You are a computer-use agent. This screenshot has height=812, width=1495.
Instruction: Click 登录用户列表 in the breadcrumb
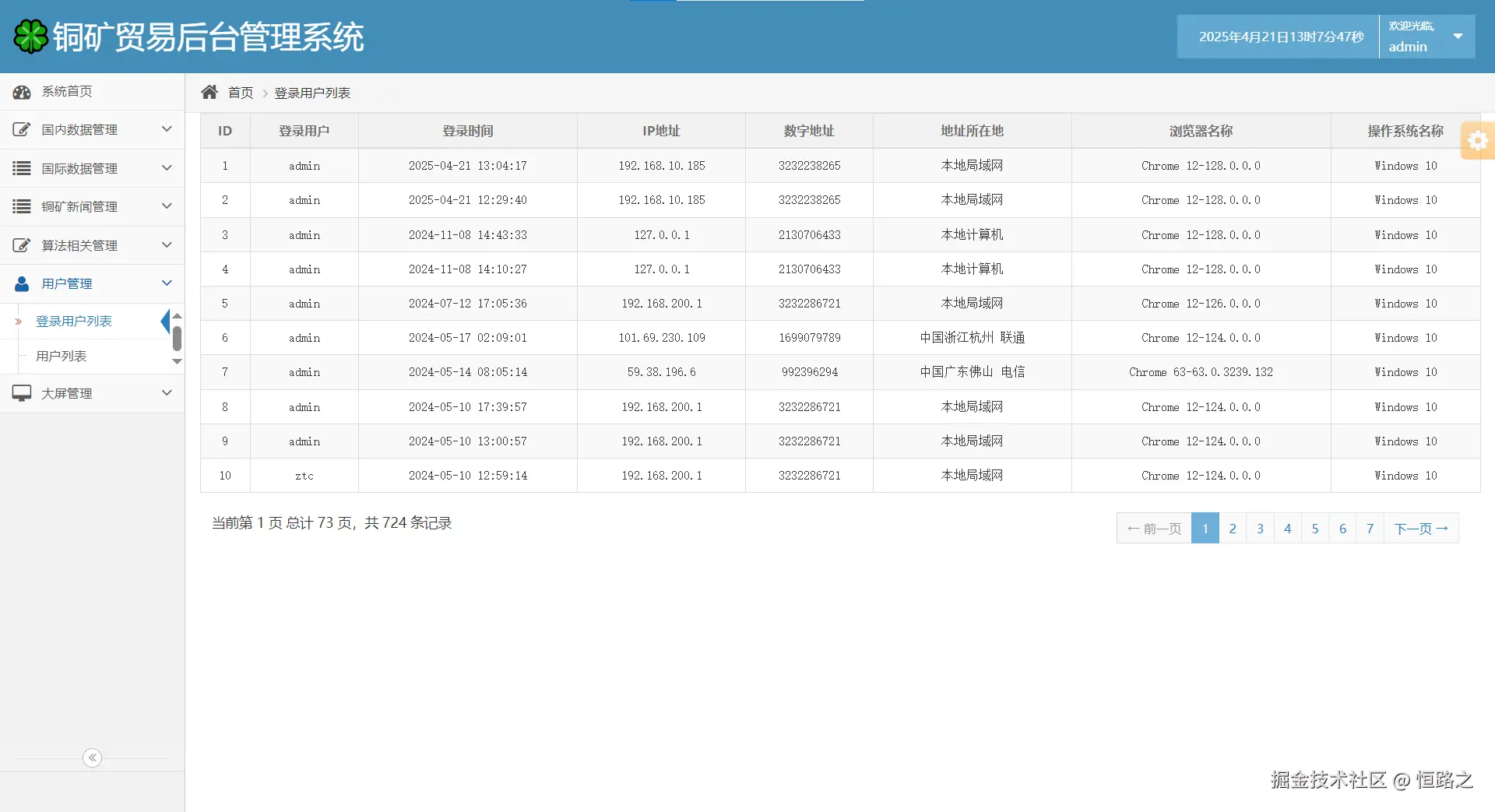tap(312, 93)
